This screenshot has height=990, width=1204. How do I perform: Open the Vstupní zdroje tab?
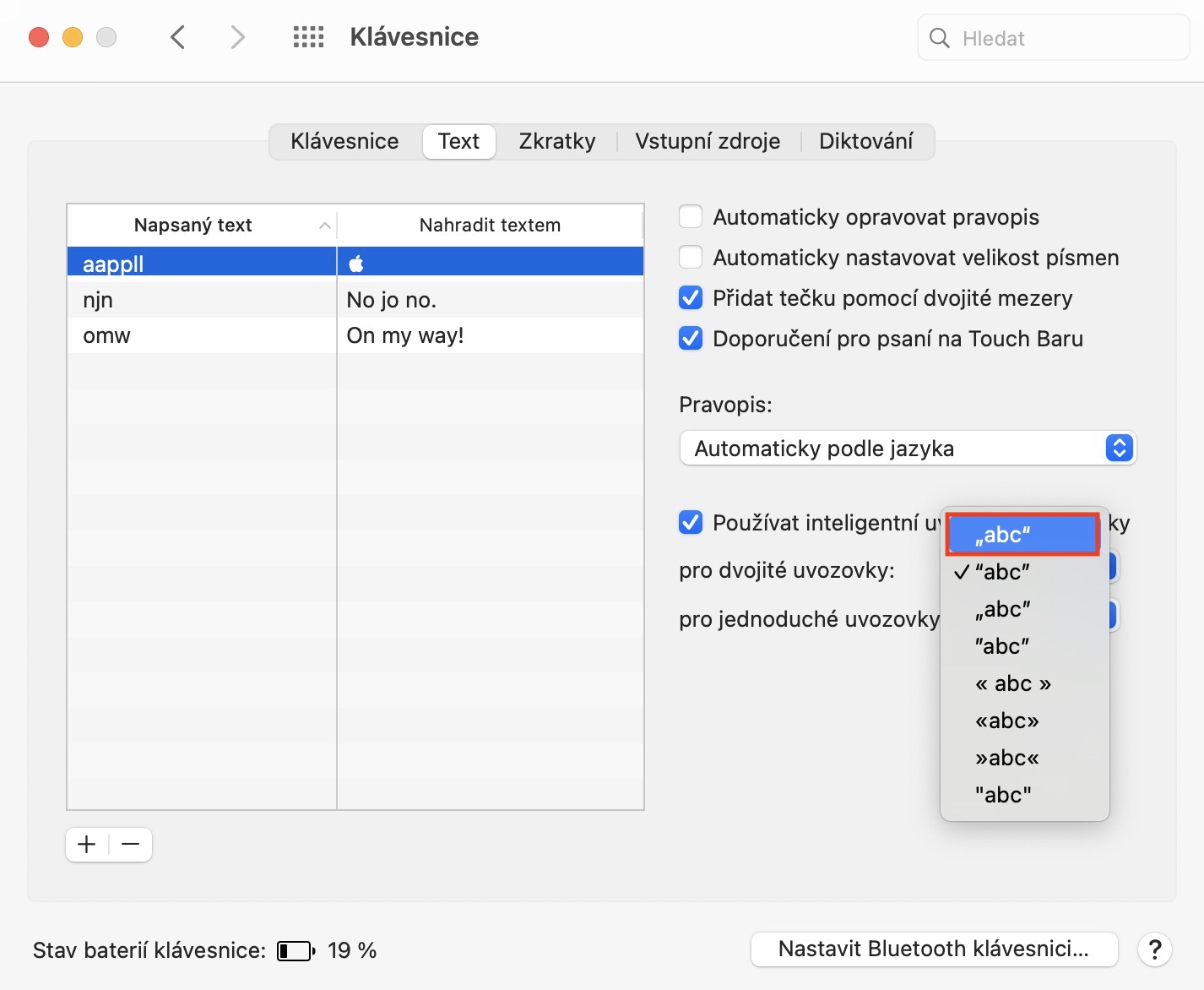[707, 141]
